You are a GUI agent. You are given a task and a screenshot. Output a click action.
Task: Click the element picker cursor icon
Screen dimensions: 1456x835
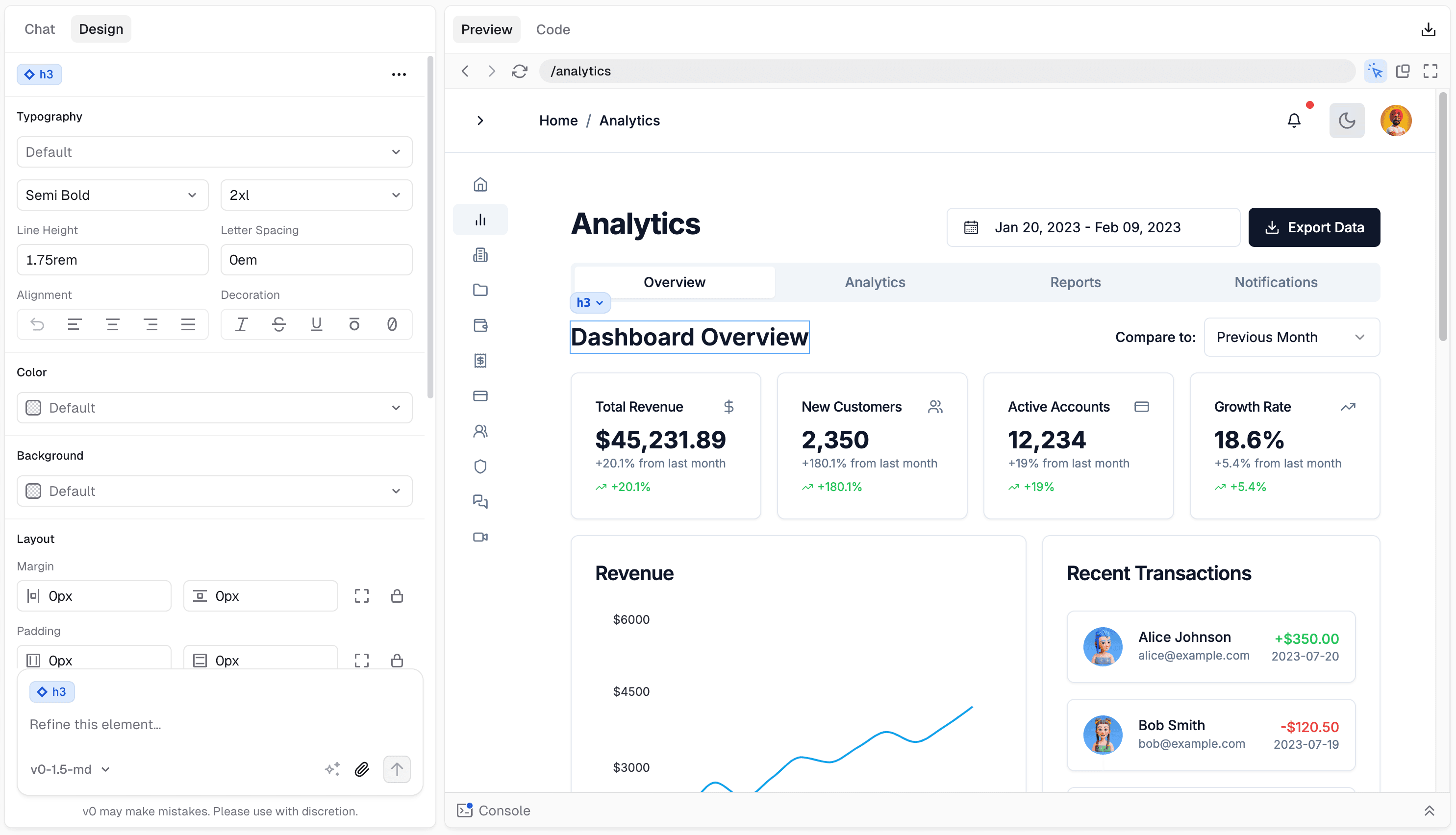[1375, 71]
